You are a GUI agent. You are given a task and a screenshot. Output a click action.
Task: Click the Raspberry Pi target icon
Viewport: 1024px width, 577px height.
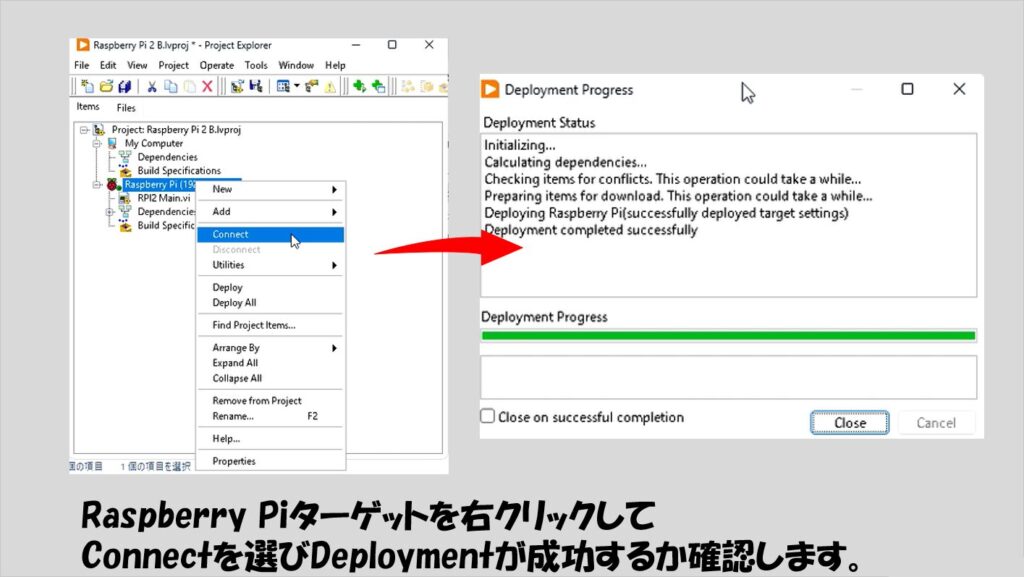coord(112,185)
